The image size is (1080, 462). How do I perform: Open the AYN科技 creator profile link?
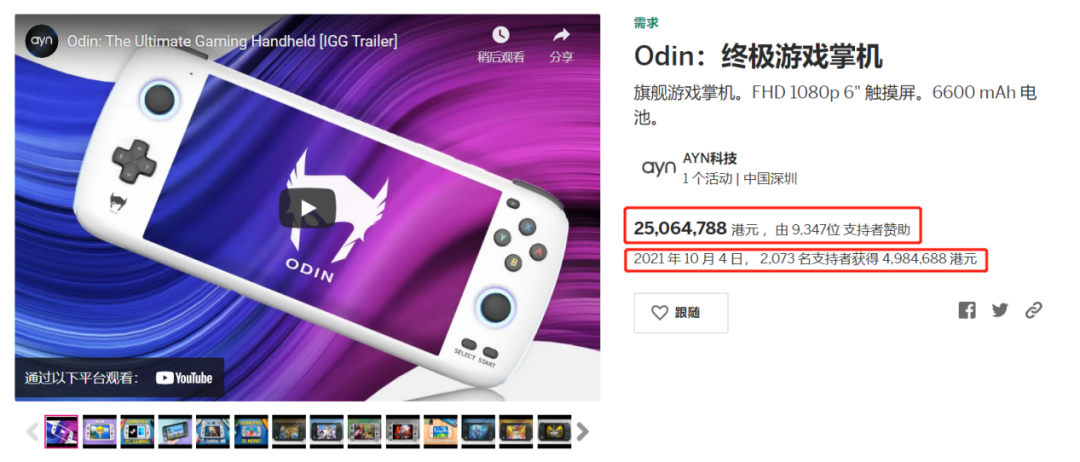click(x=709, y=158)
